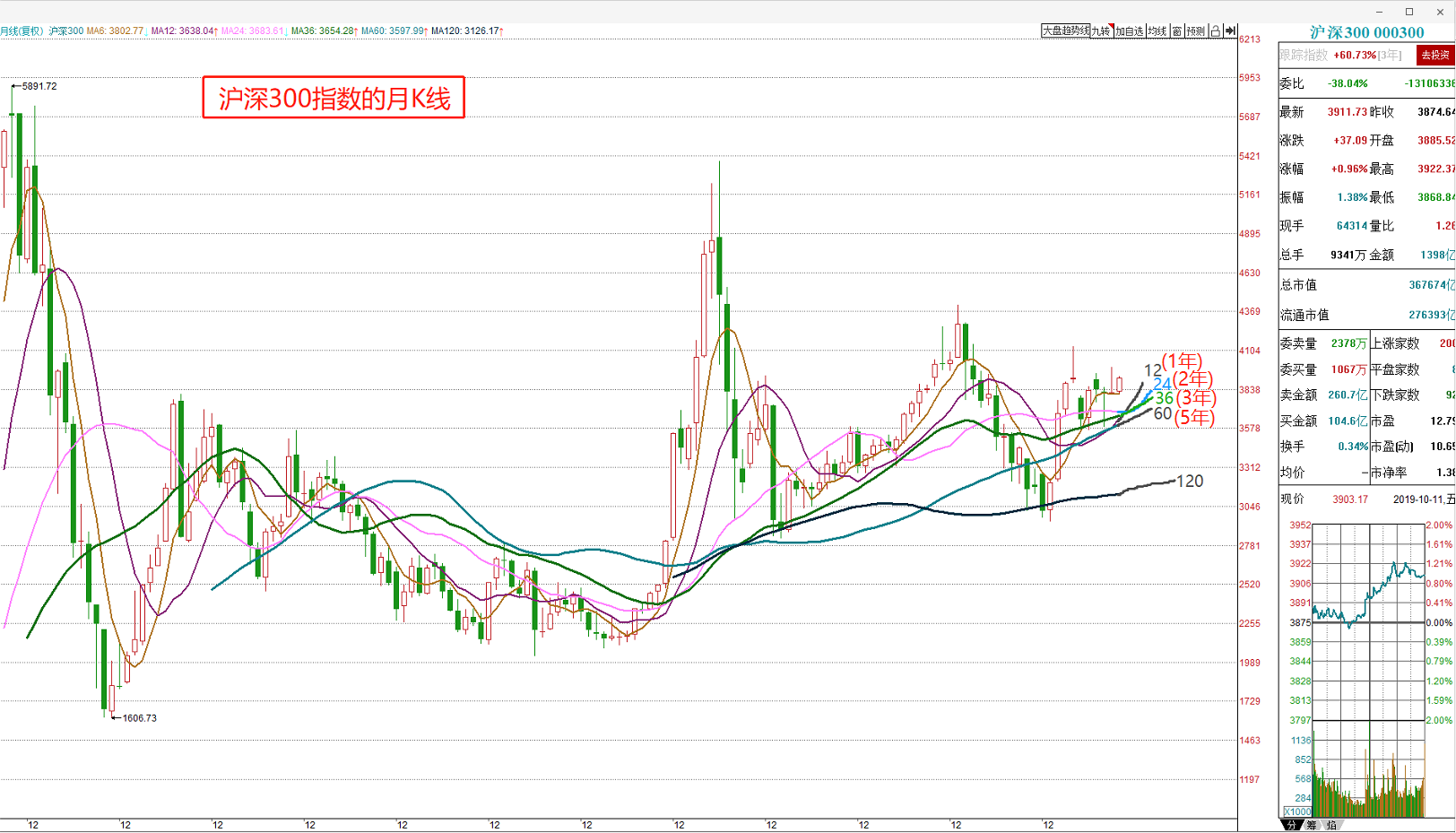This screenshot has height=833, width=1456.
Task: Click the 九转 indicator button
Action: 1101,31
